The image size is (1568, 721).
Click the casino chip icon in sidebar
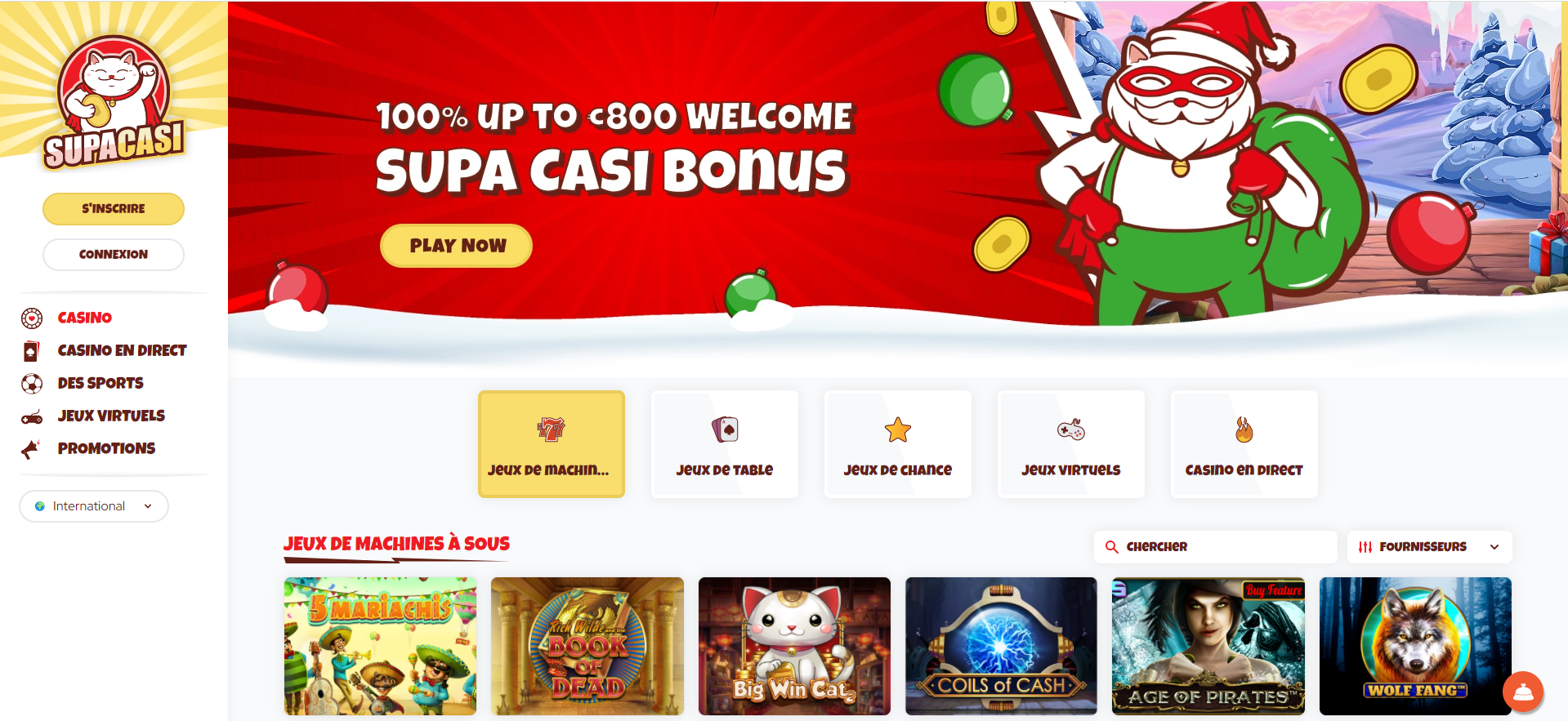[x=32, y=318]
